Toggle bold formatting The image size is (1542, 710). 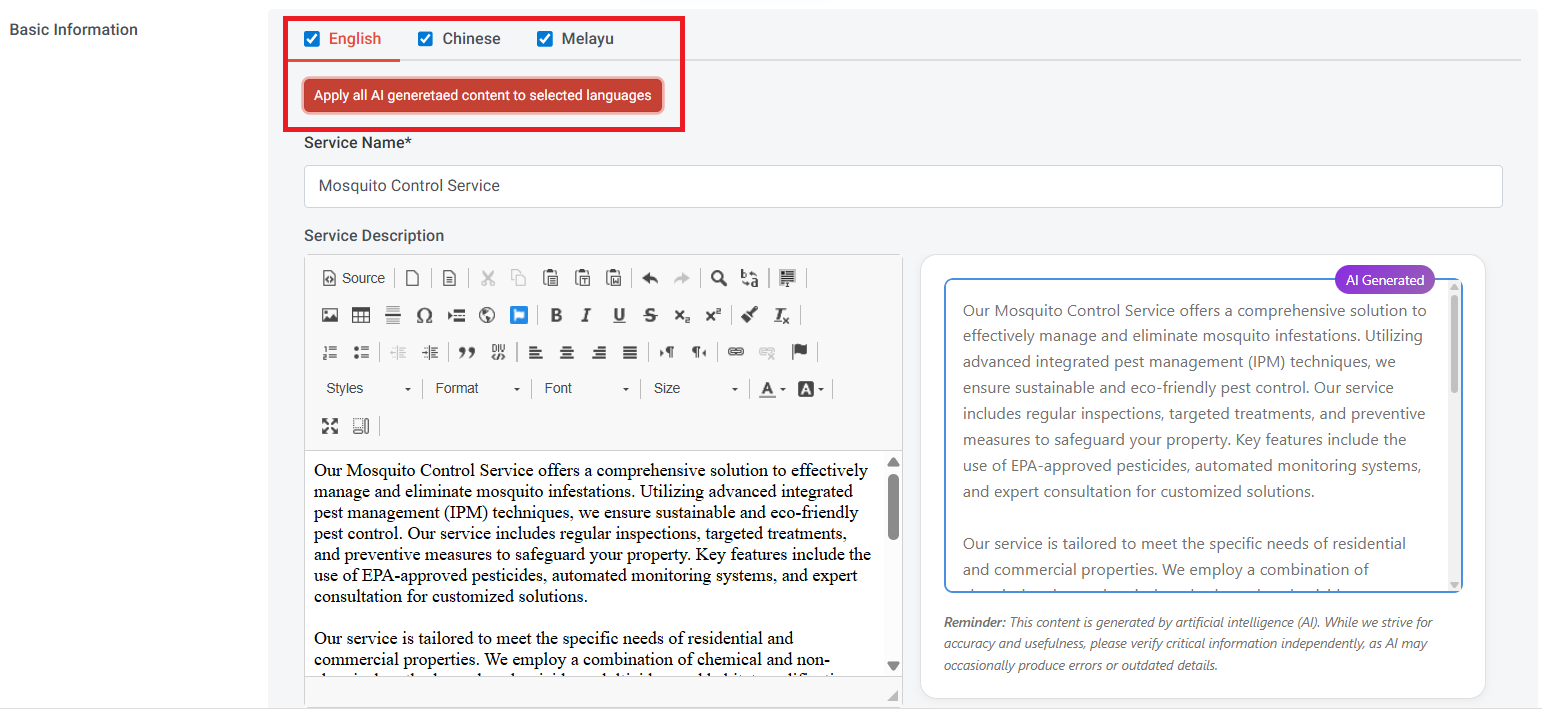(x=556, y=314)
